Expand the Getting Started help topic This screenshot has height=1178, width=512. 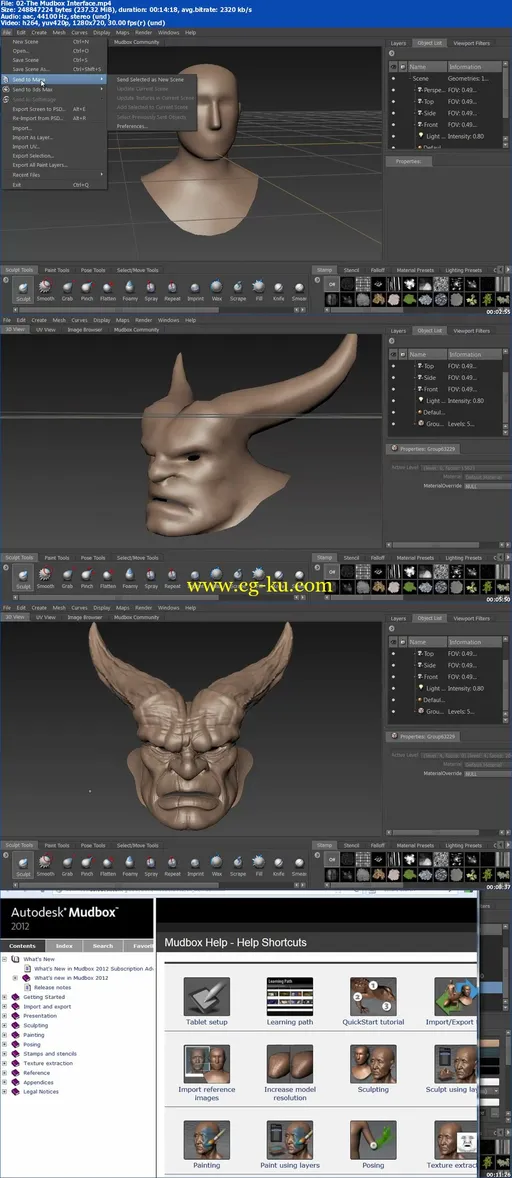click(5, 997)
